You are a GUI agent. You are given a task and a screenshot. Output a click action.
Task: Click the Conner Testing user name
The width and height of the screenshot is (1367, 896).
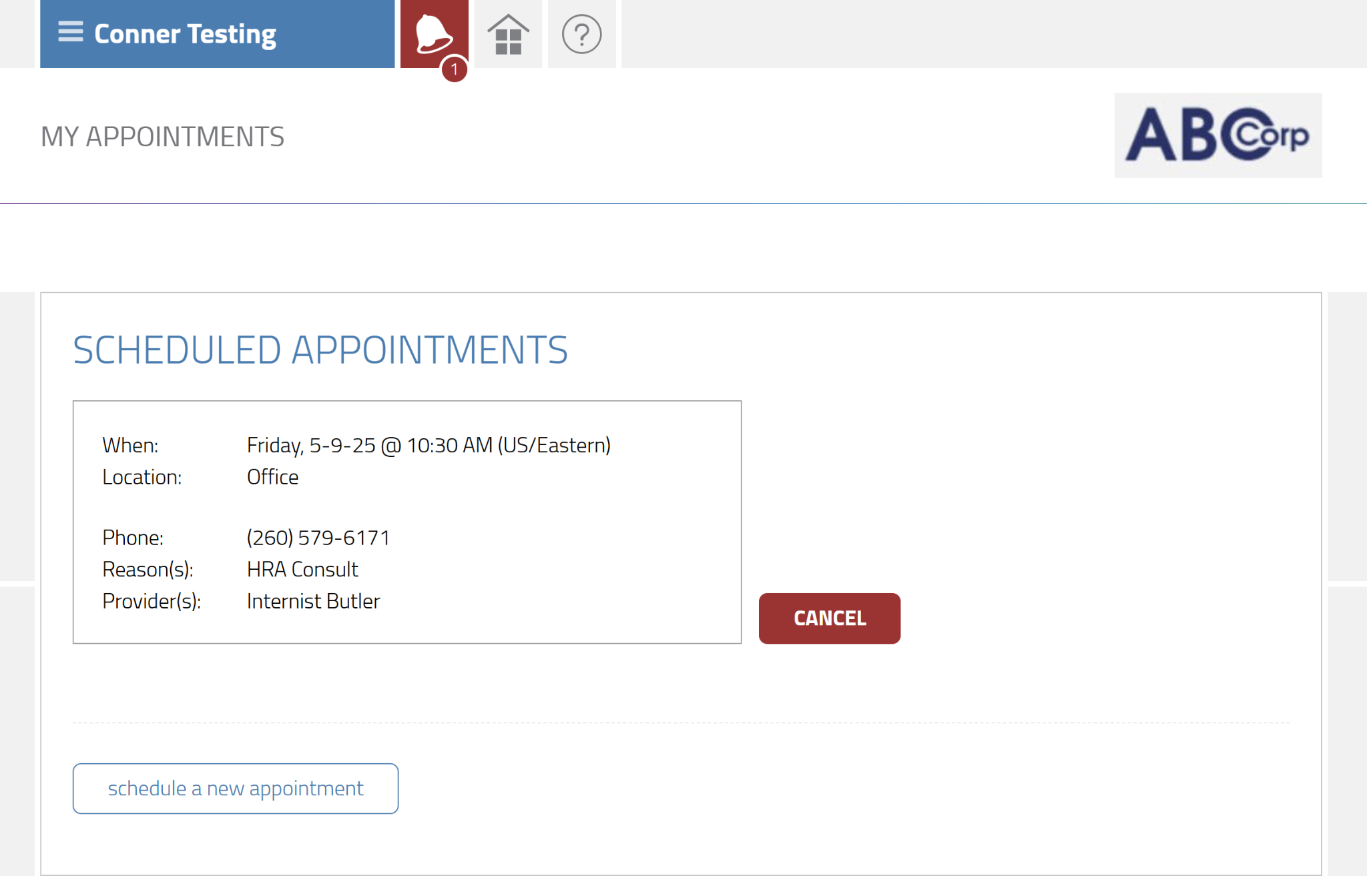185,34
